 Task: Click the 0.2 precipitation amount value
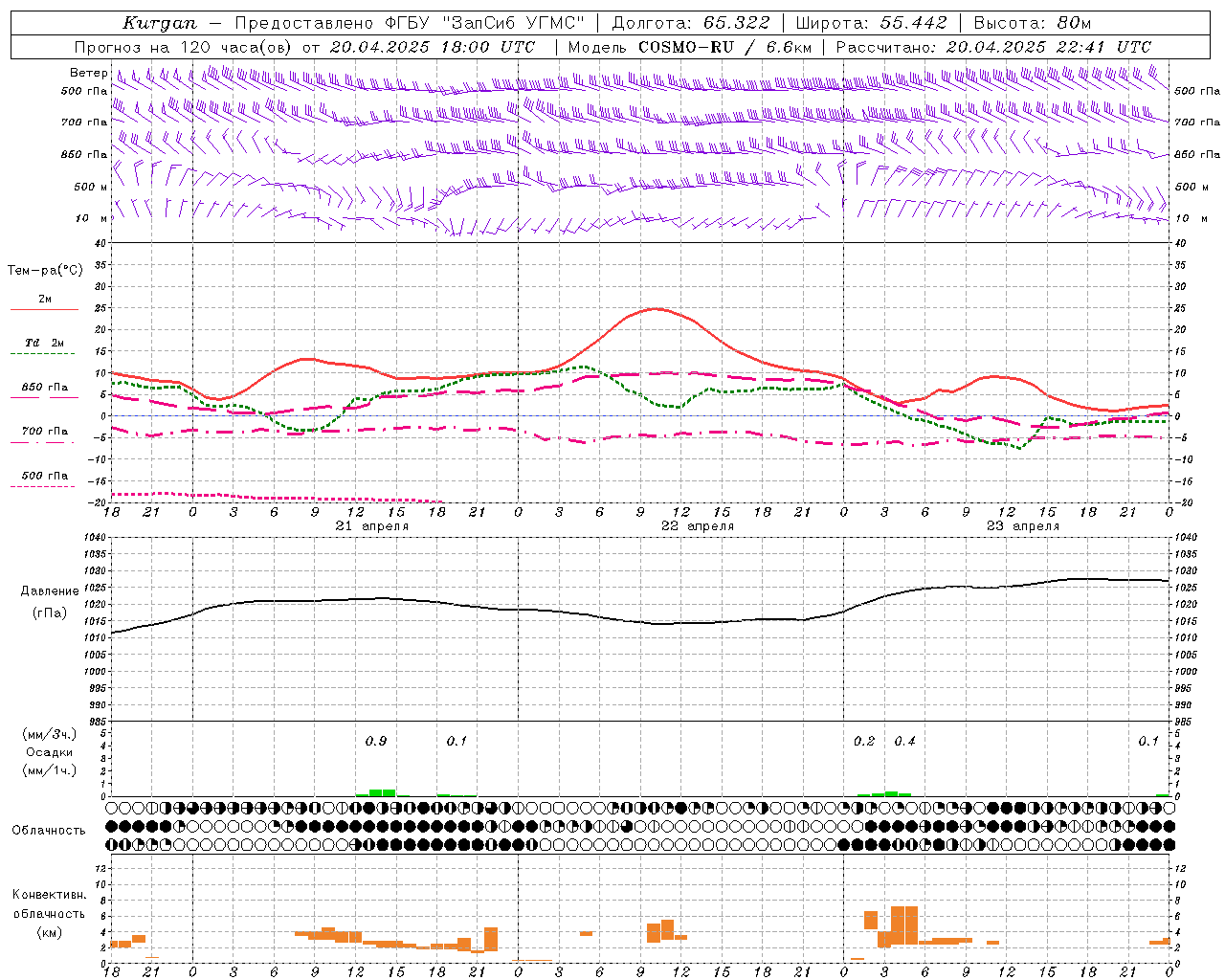point(864,742)
